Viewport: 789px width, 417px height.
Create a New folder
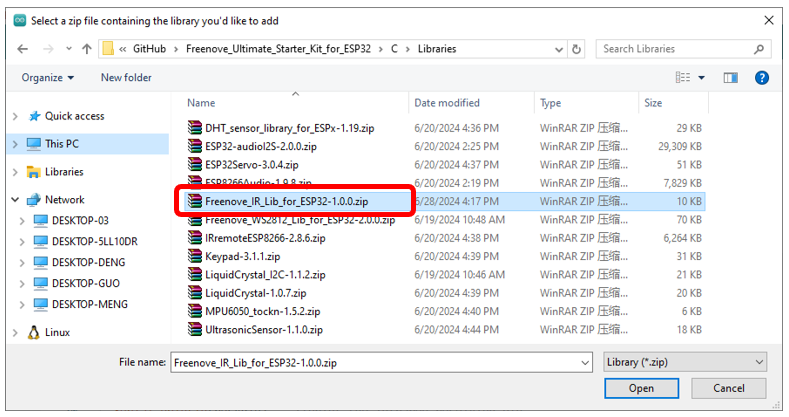pyautogui.click(x=126, y=77)
